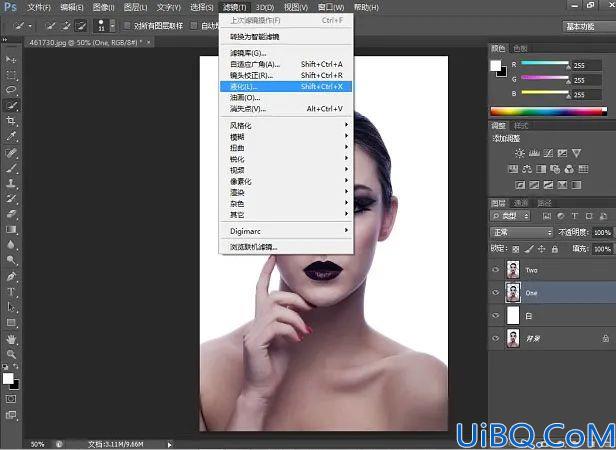Screen dimensions: 616x450
Task: Click the color spectrum ramp bar
Action: (548, 112)
